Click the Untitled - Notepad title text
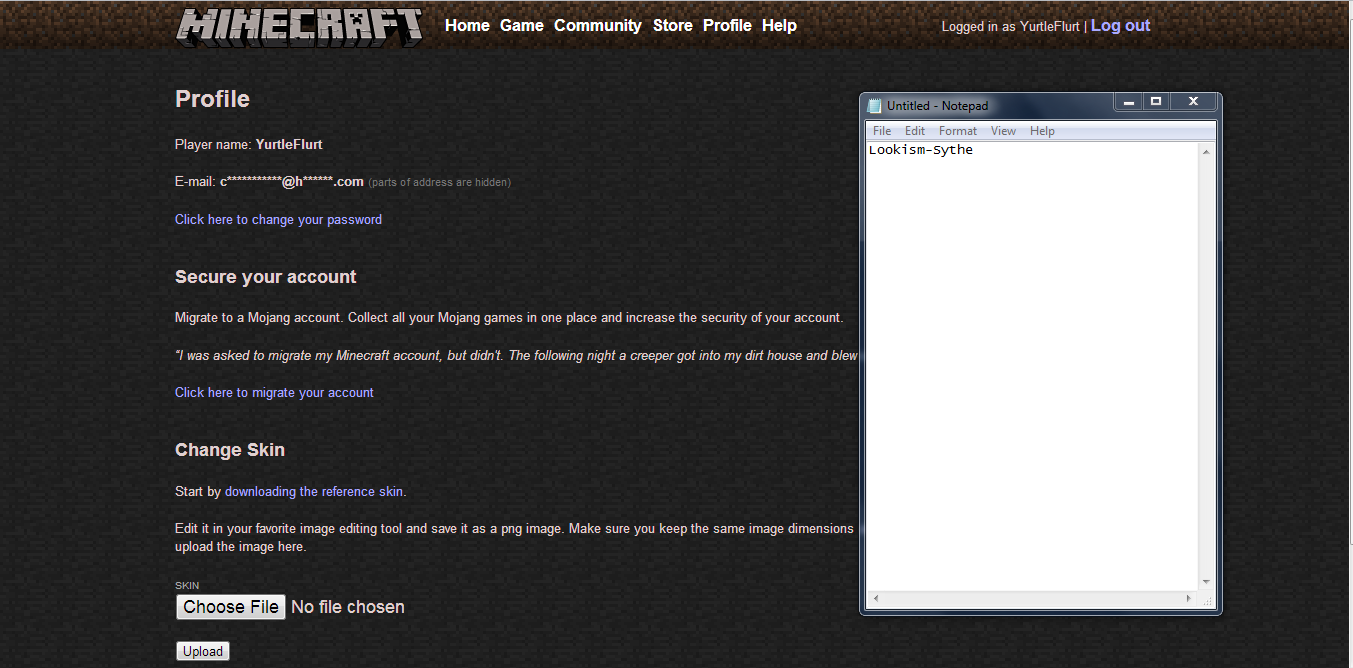 (937, 106)
